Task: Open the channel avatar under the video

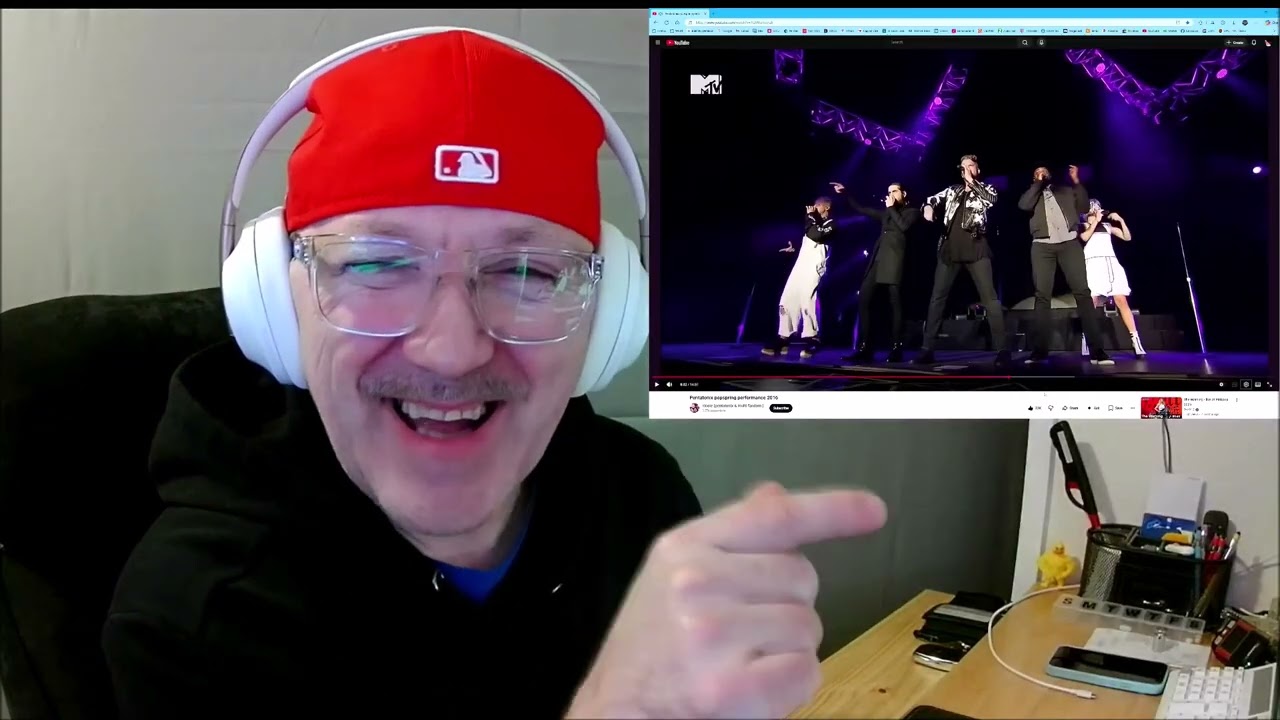Action: click(694, 408)
